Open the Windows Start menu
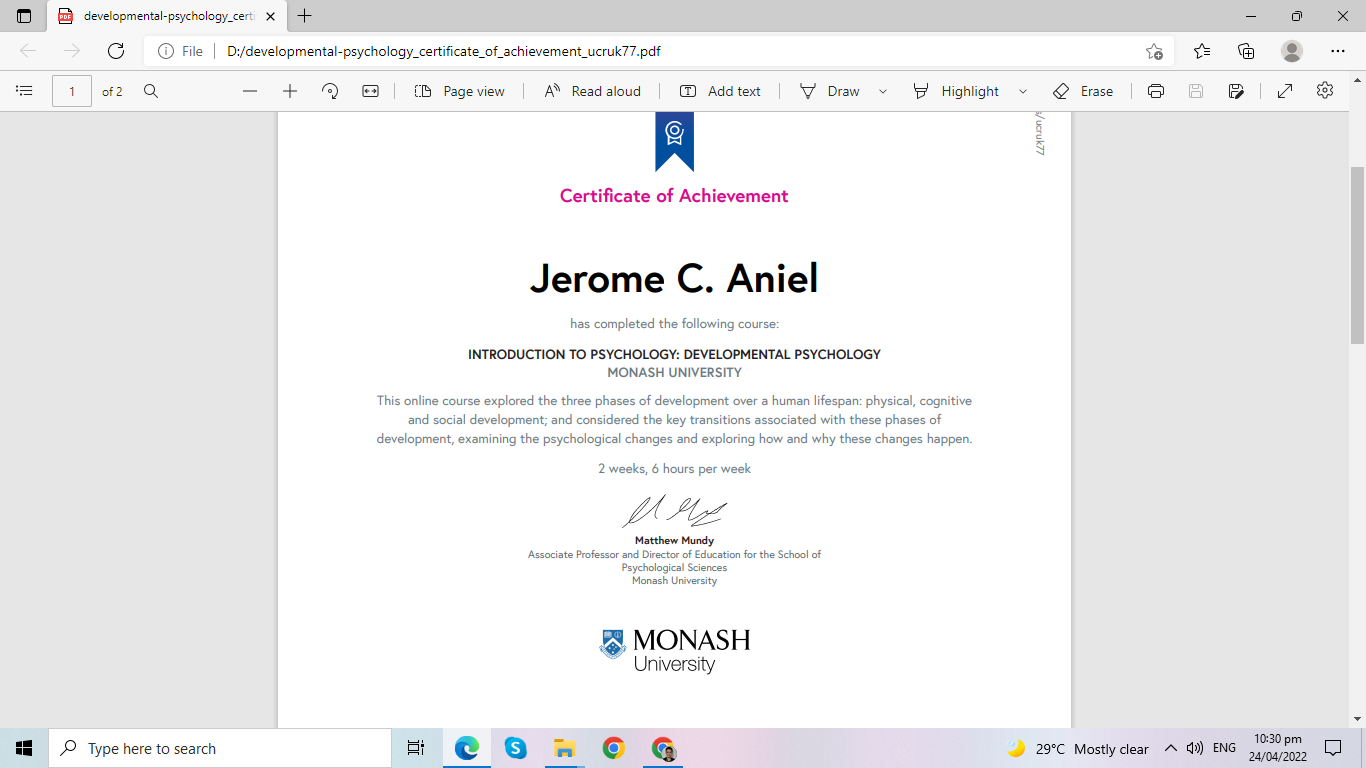 [x=24, y=748]
